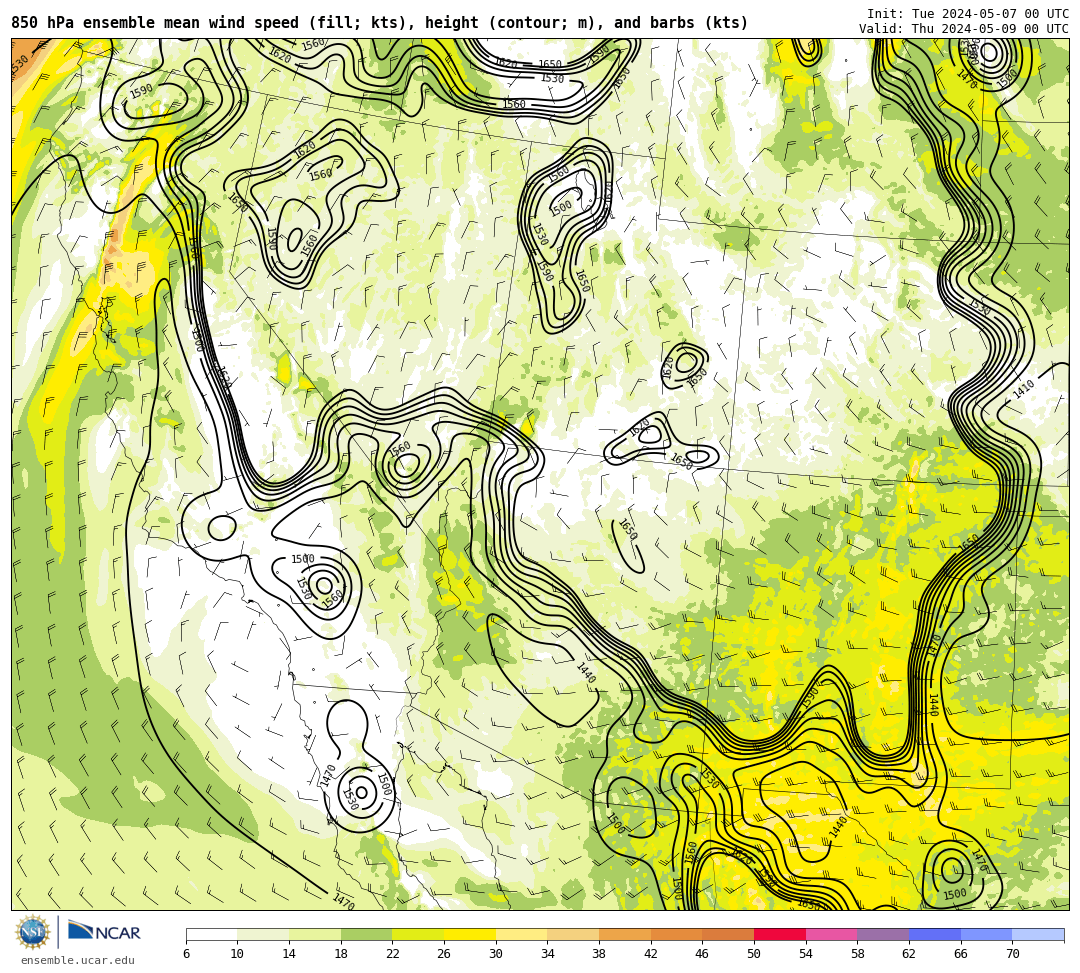
Task: Pick the pale 10–14 kts colorbar segment
Action: 263,935
